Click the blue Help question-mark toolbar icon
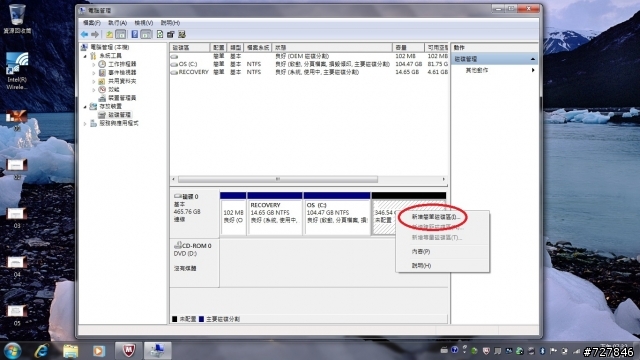 135,34
